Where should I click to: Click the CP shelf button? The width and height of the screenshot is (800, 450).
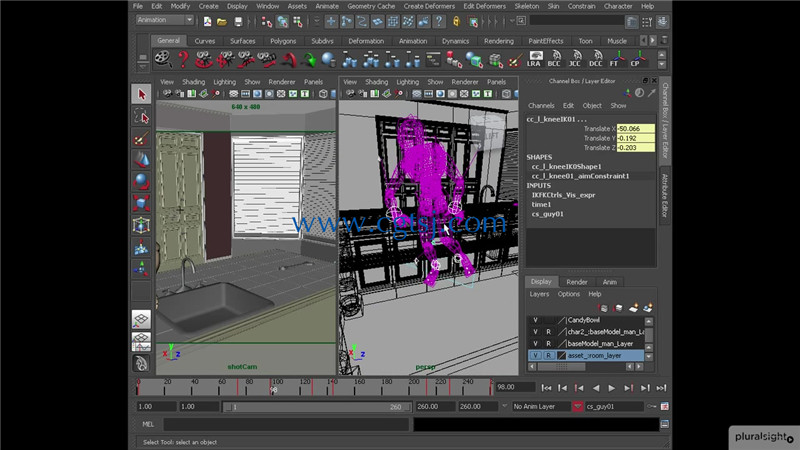pyautogui.click(x=636, y=59)
